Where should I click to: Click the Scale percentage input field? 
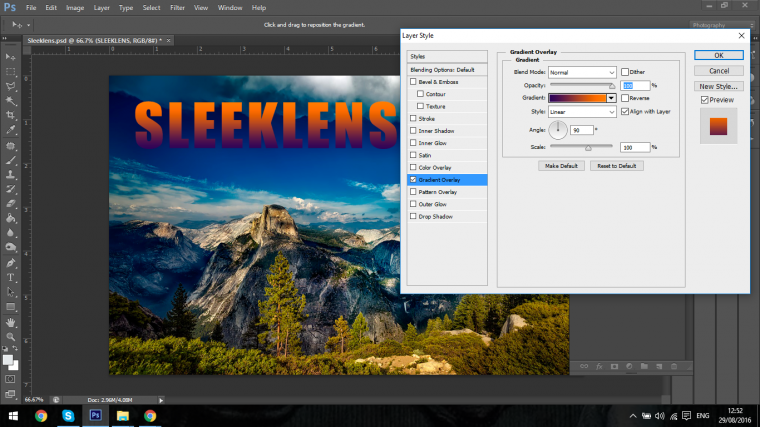635,147
